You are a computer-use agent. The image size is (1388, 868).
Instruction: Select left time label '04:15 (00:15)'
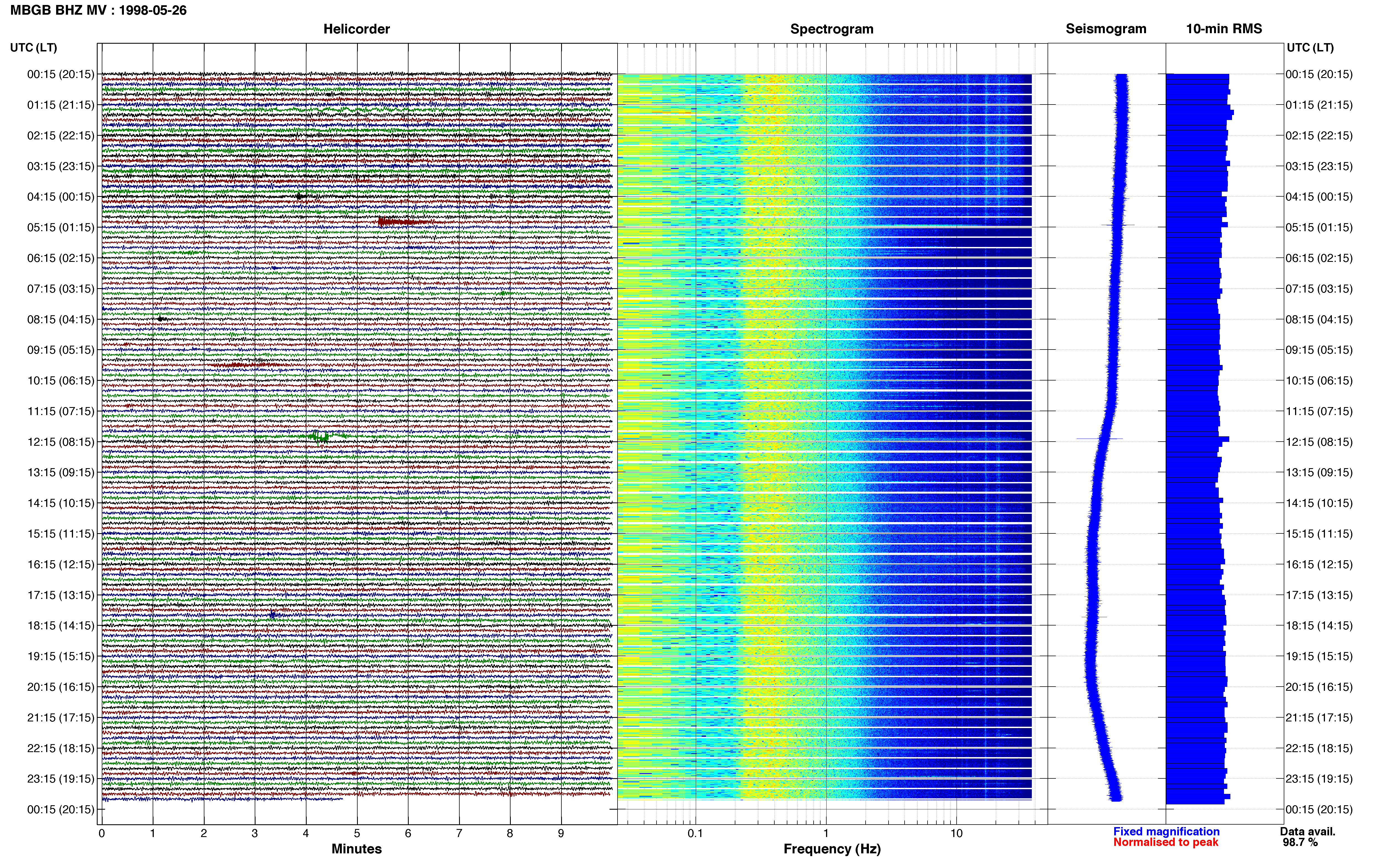tap(60, 197)
